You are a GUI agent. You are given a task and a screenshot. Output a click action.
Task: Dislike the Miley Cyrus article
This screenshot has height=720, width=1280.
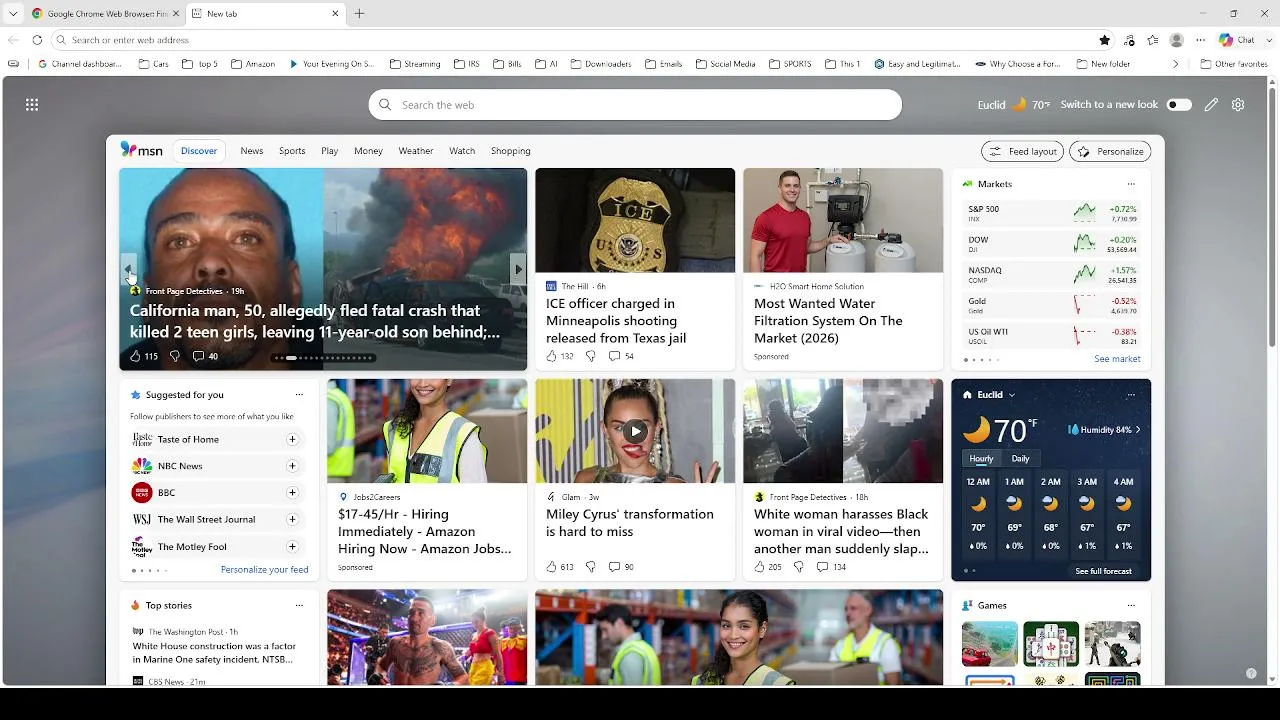pos(590,567)
